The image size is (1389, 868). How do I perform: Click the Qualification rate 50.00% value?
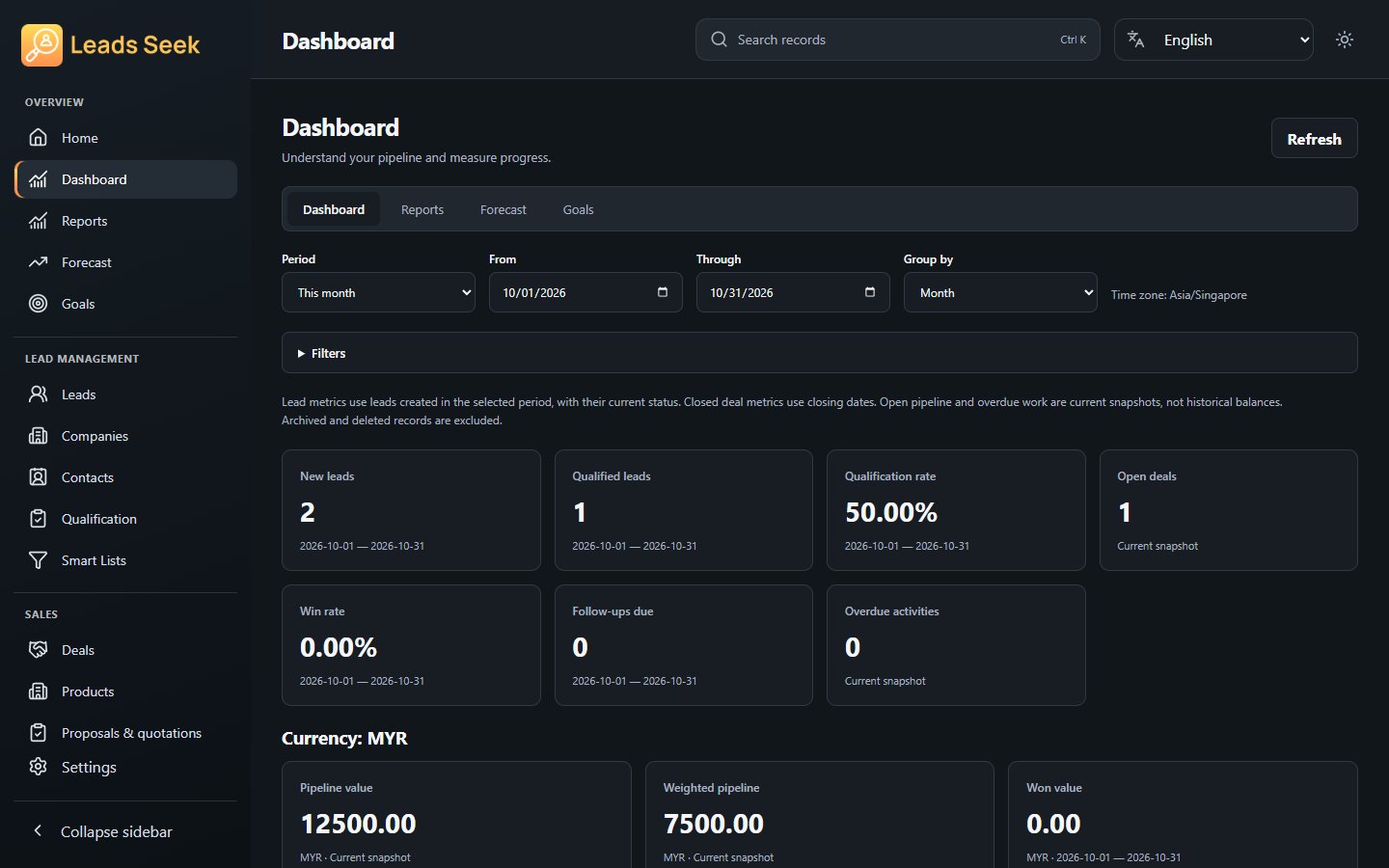(891, 512)
